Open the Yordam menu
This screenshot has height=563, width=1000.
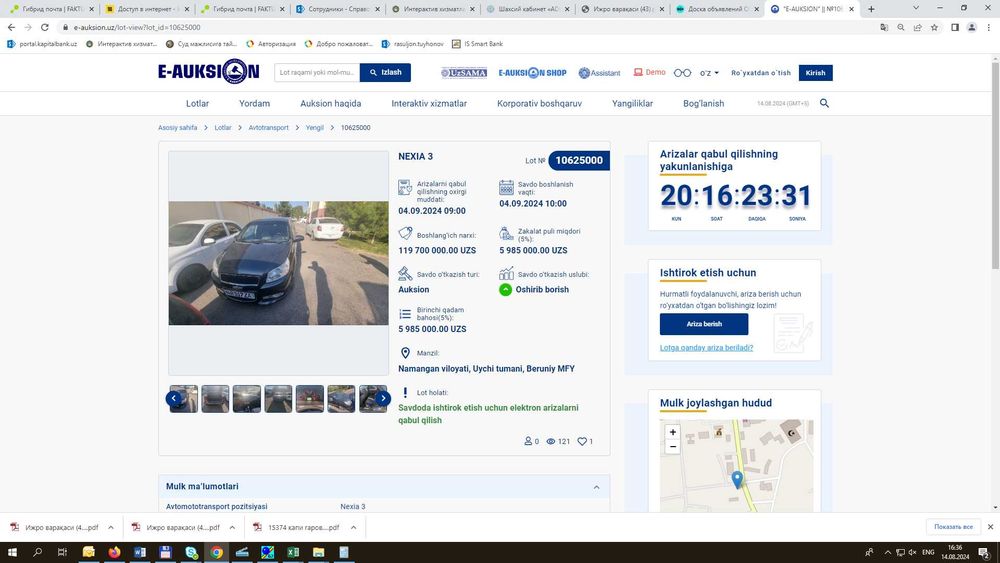tap(254, 103)
